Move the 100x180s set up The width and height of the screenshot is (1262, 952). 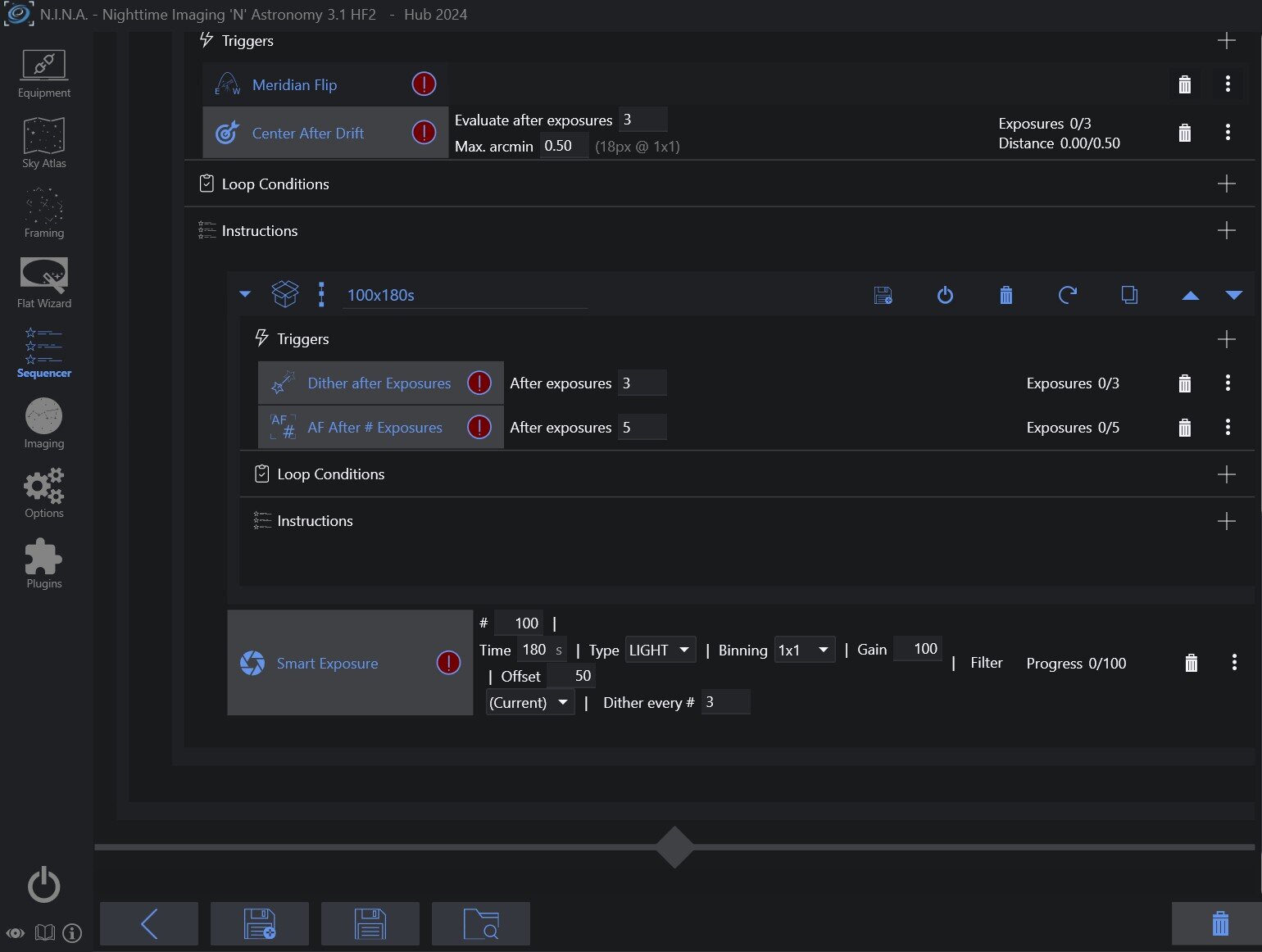(x=1191, y=296)
